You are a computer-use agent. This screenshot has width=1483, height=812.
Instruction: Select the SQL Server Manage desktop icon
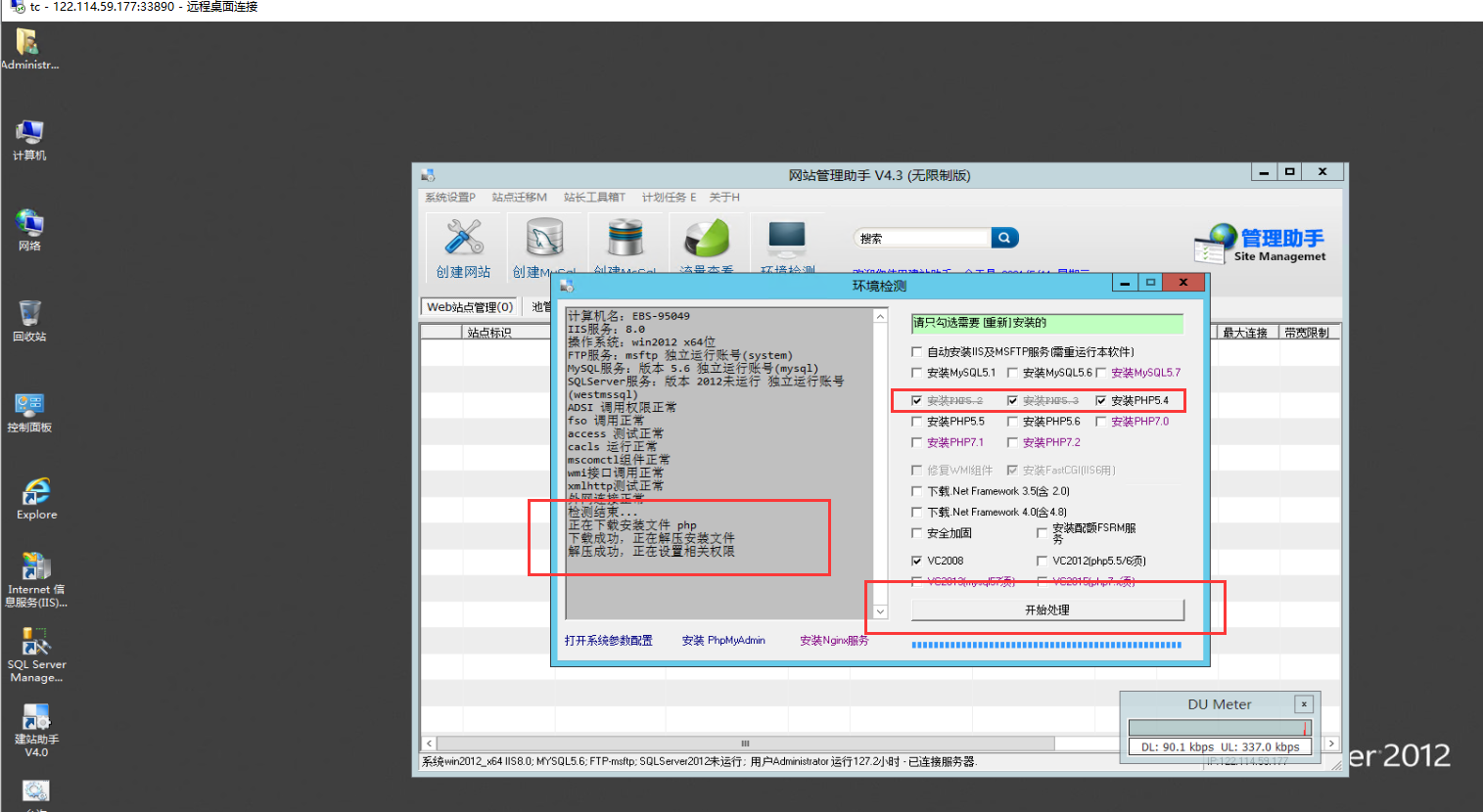[x=36, y=654]
